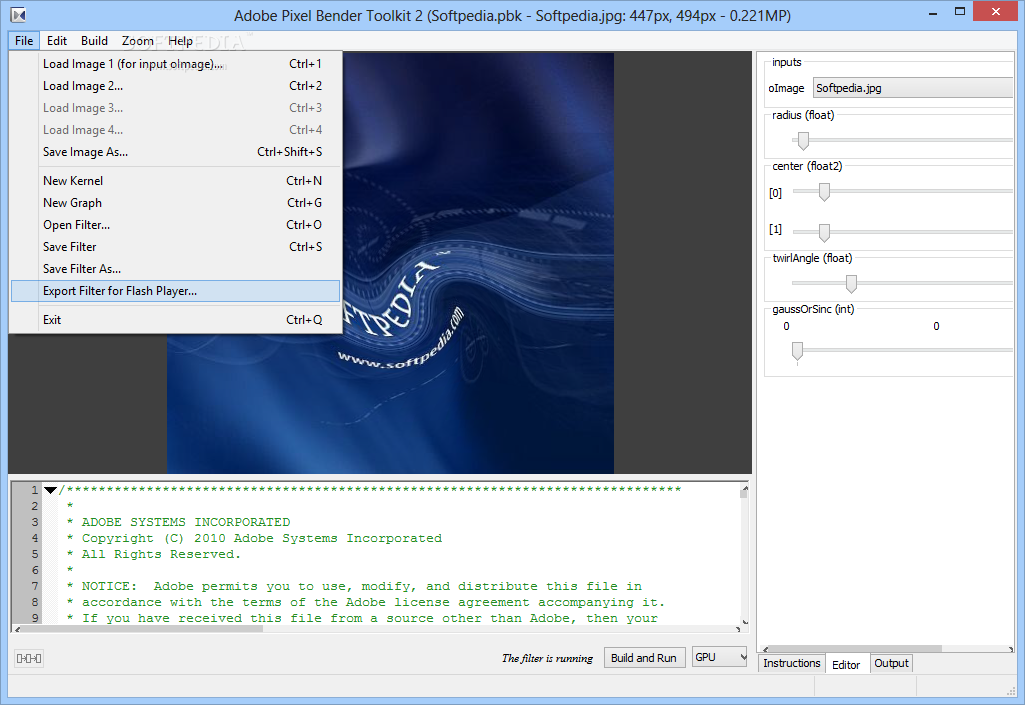
Task: Choose Save Filter As... entry
Action: pyautogui.click(x=175, y=269)
